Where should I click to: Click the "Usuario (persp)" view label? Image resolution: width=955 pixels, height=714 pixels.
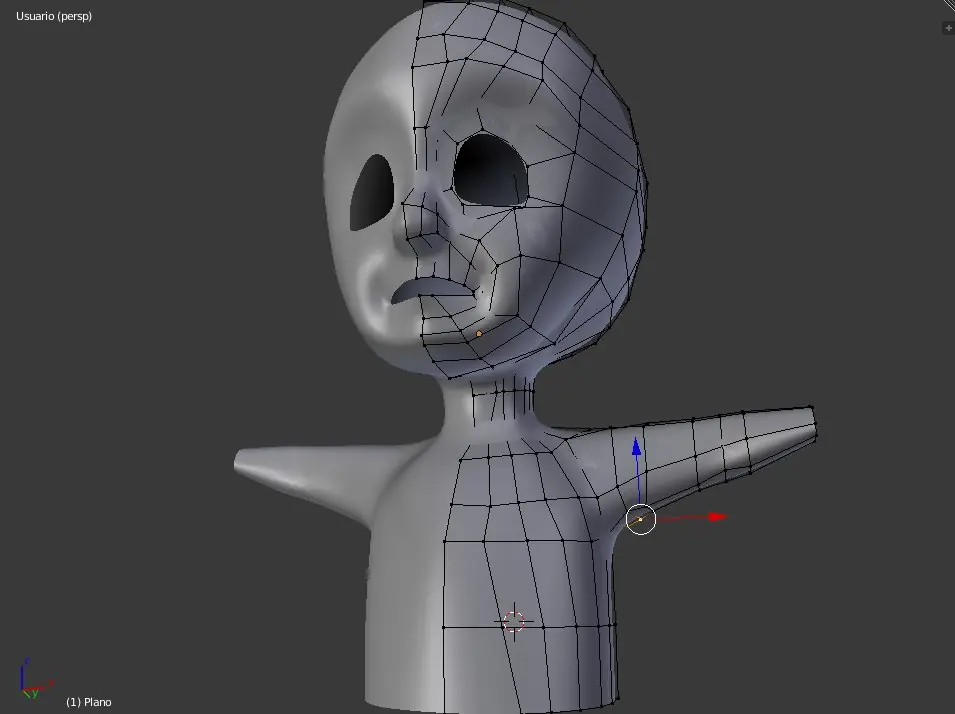54,16
